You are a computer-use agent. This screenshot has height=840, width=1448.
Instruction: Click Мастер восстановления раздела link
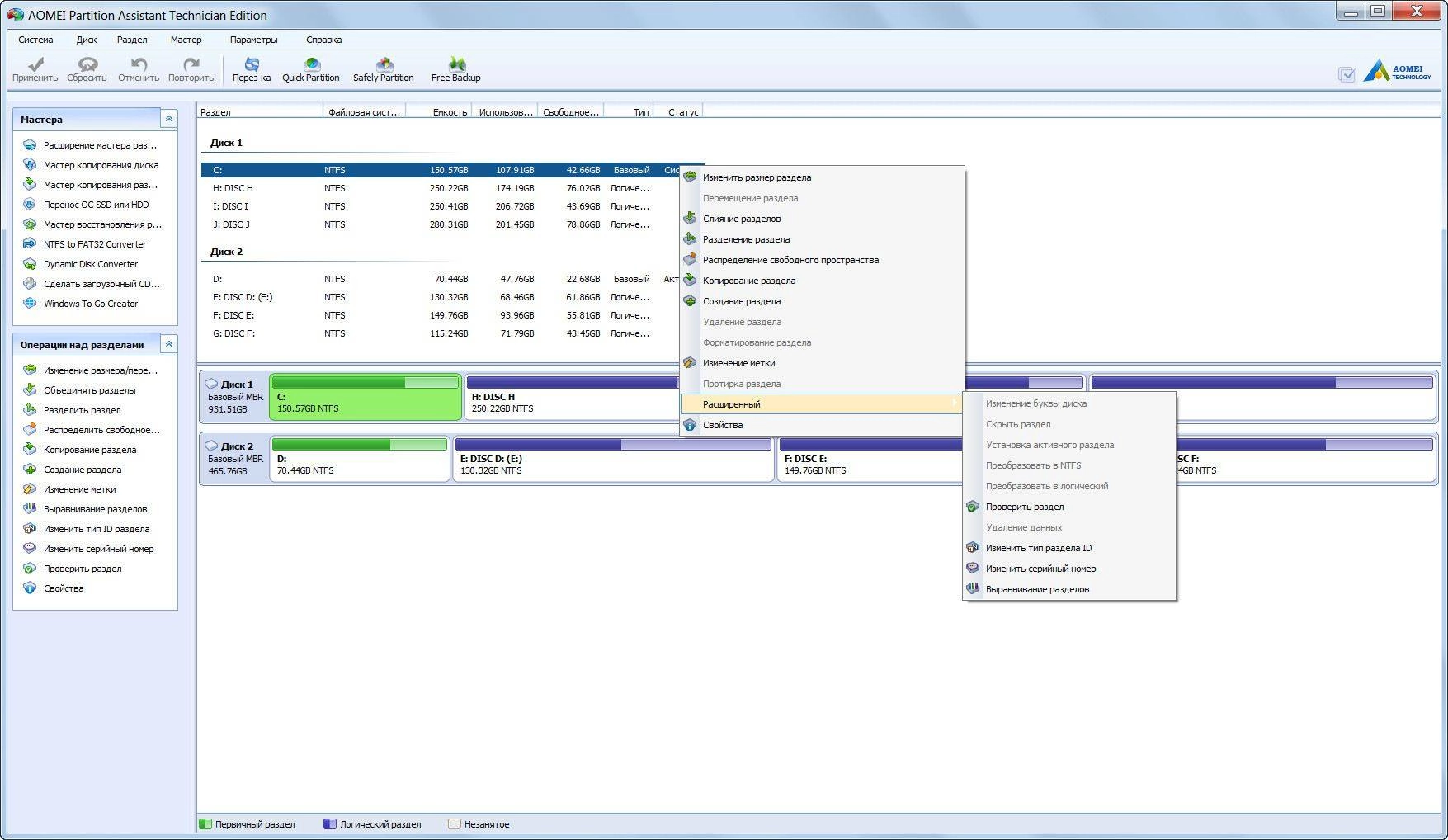(102, 224)
